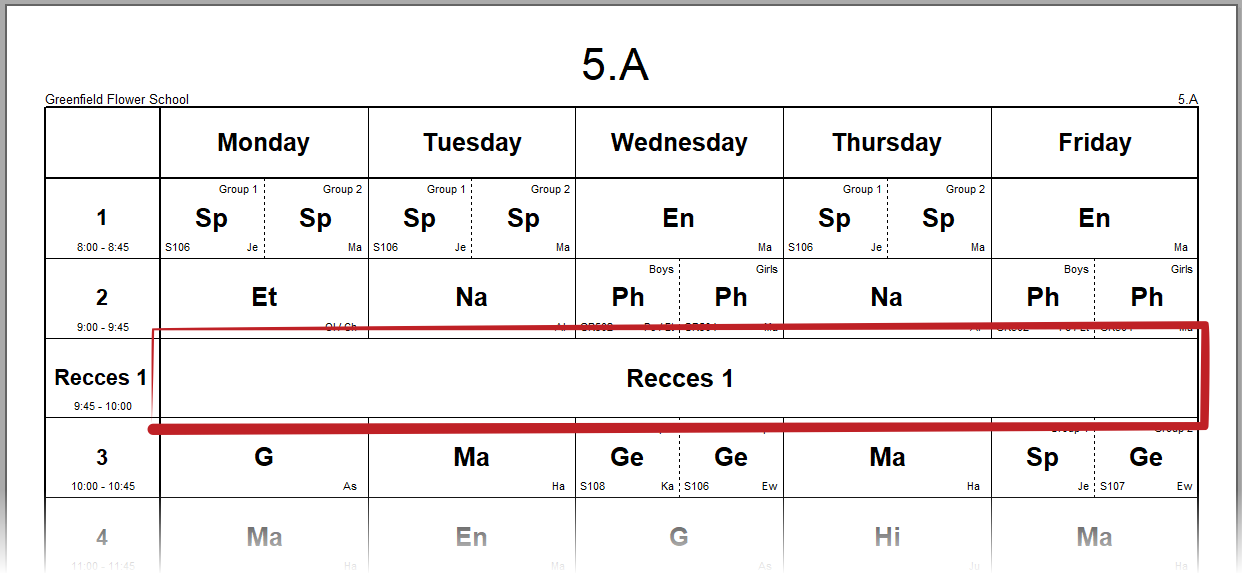Click Thursday's period 3 Ma lesson
The image size is (1242, 573).
(x=887, y=458)
